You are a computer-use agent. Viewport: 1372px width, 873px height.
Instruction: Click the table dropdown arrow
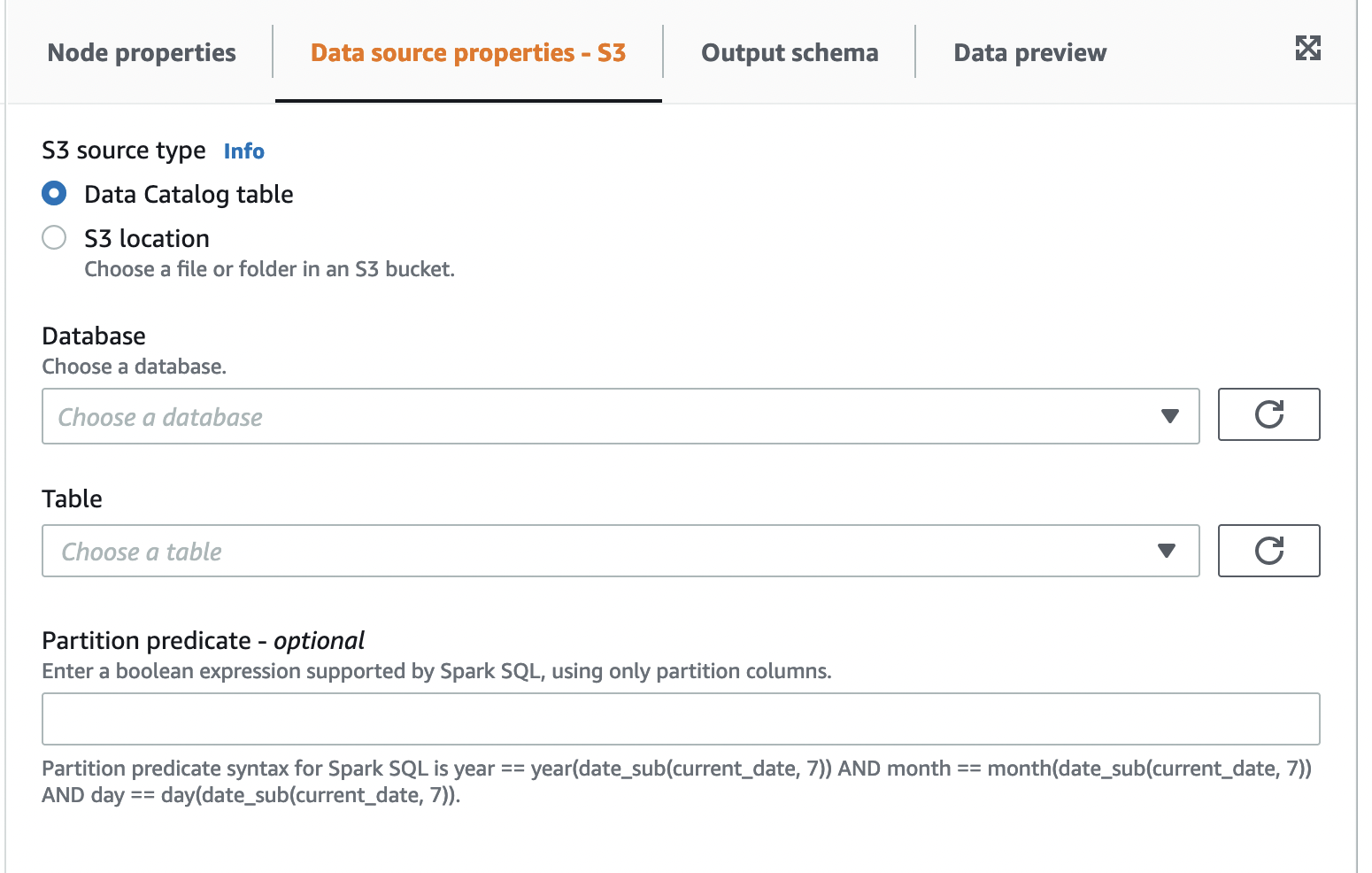click(x=1167, y=551)
